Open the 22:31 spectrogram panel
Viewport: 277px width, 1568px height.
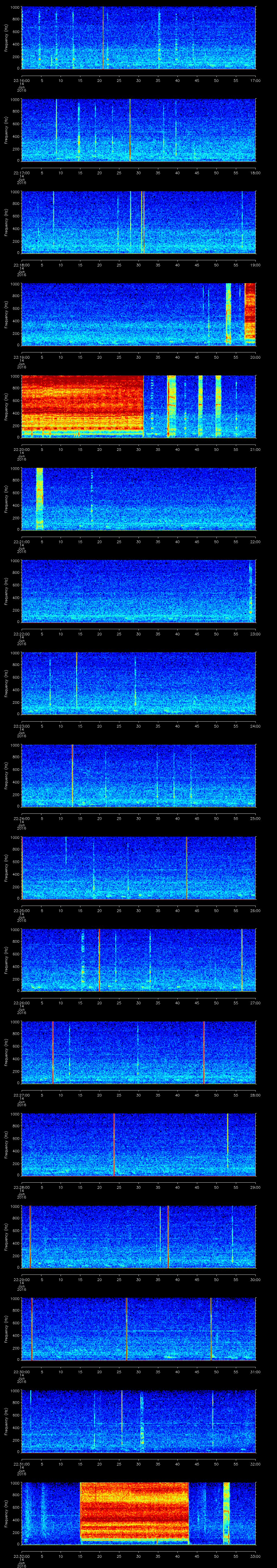138,1421
